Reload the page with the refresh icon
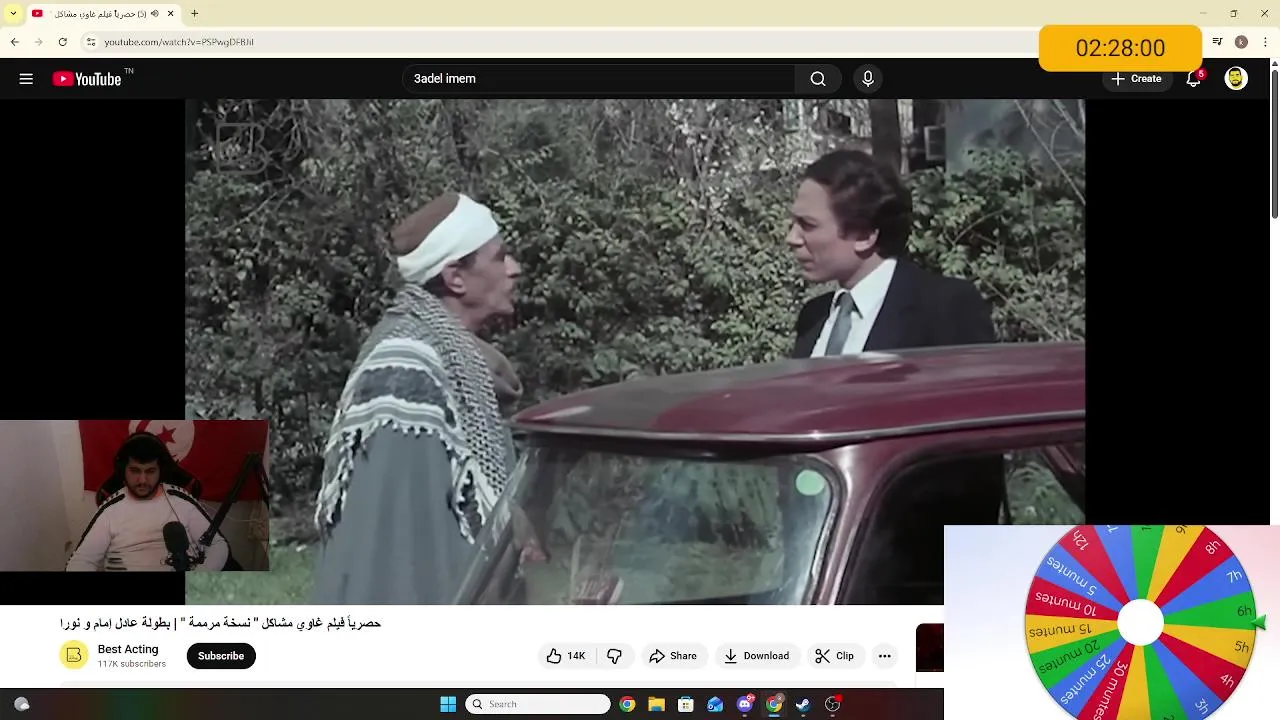The width and height of the screenshot is (1280, 720). (x=62, y=42)
